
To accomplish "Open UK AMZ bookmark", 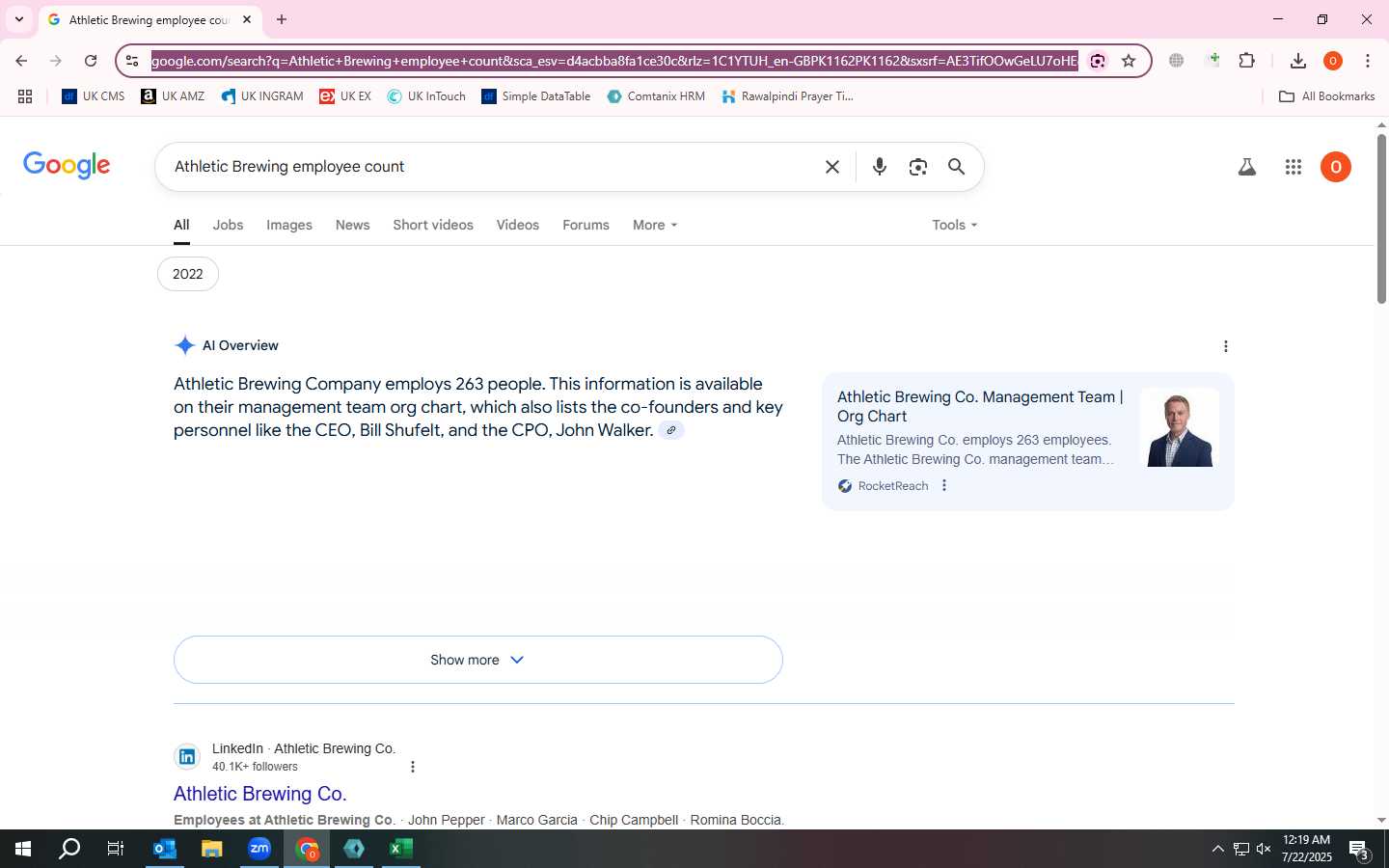I will (x=173, y=96).
